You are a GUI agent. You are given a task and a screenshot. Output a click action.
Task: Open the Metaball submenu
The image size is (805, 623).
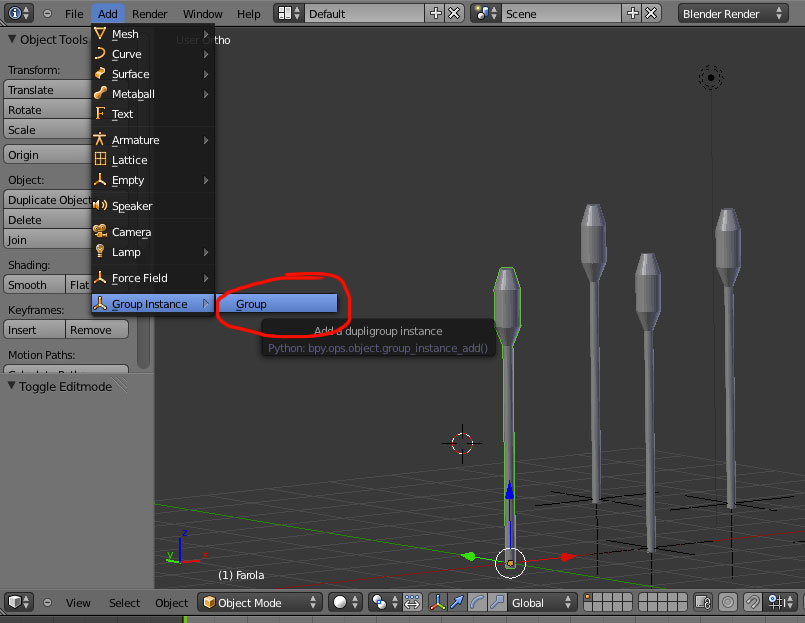152,94
